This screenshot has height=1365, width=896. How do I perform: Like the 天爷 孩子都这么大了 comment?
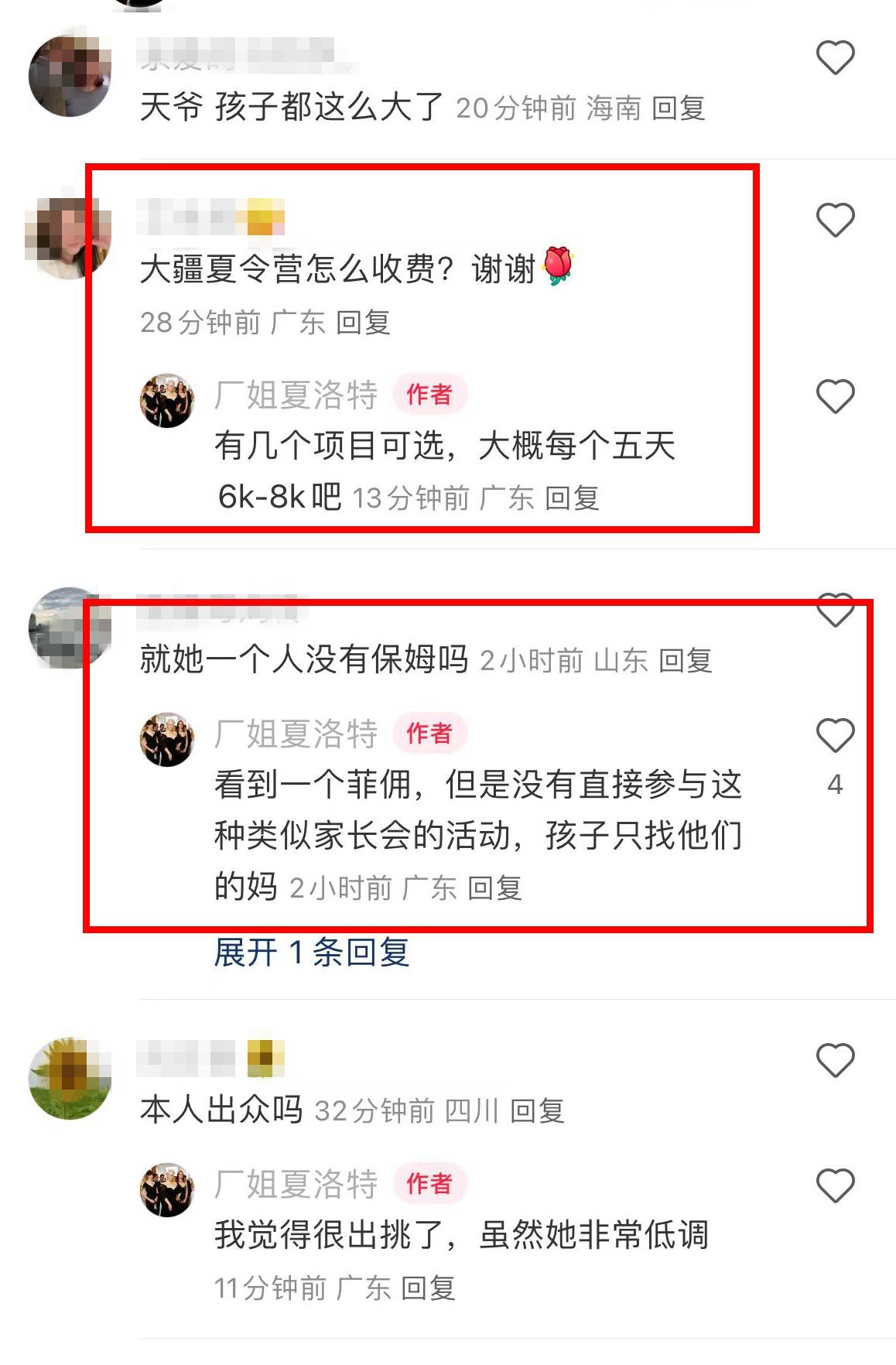point(835,57)
